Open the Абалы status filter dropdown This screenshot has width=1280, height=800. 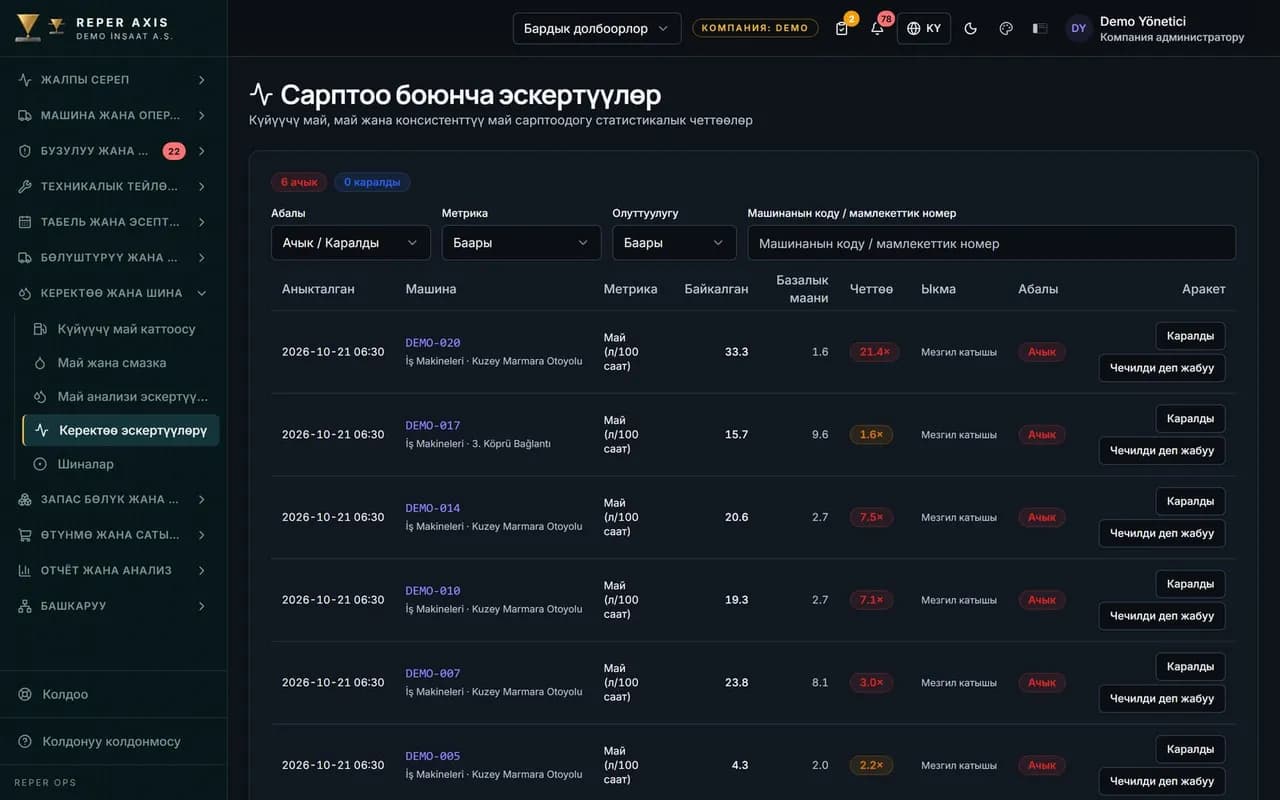351,243
